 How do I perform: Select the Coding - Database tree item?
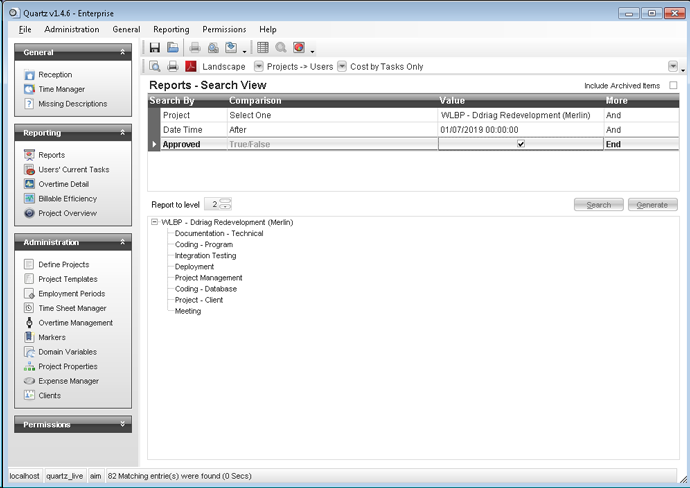point(208,289)
